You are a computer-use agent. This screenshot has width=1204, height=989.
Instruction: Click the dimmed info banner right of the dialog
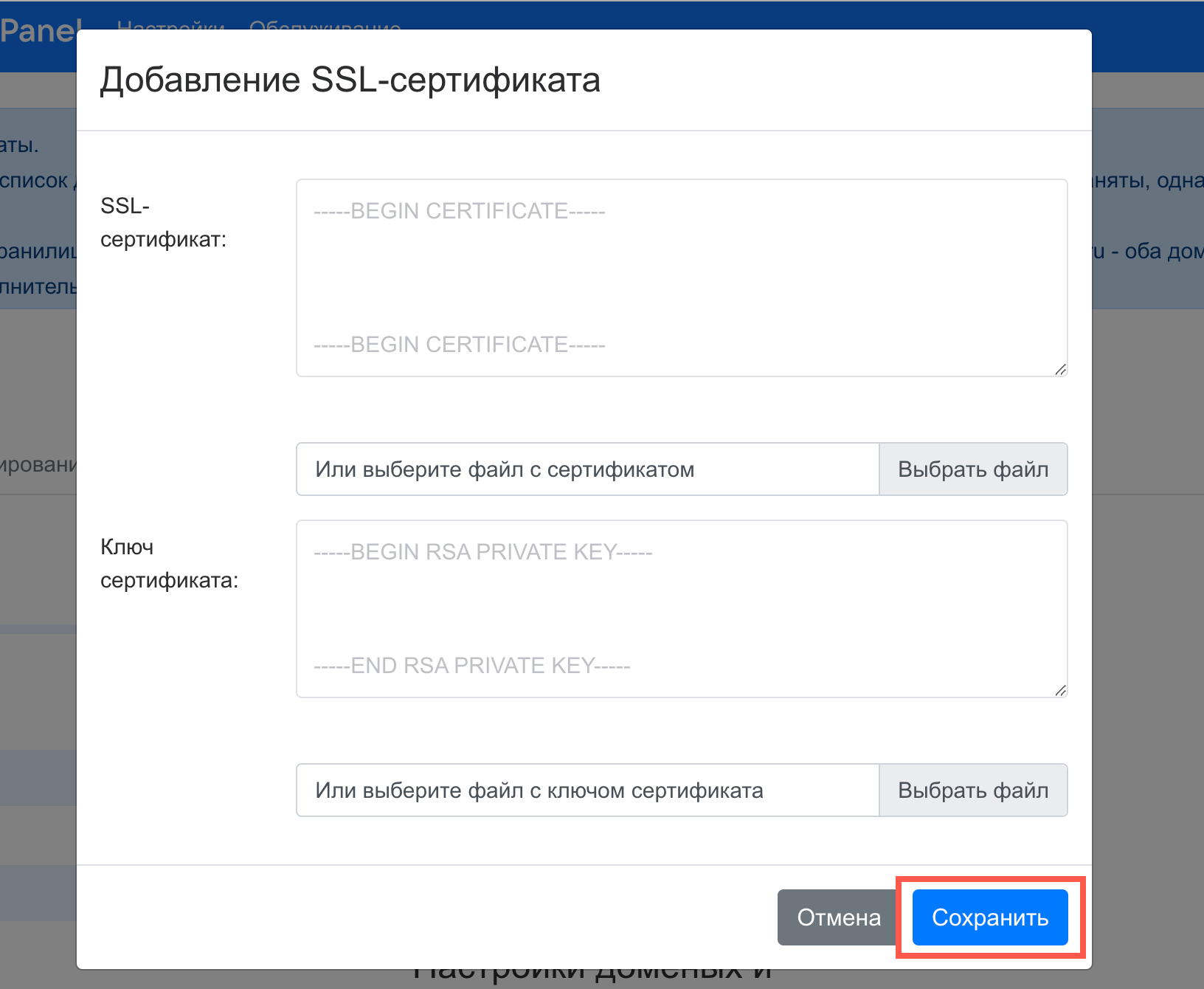pos(1147,214)
